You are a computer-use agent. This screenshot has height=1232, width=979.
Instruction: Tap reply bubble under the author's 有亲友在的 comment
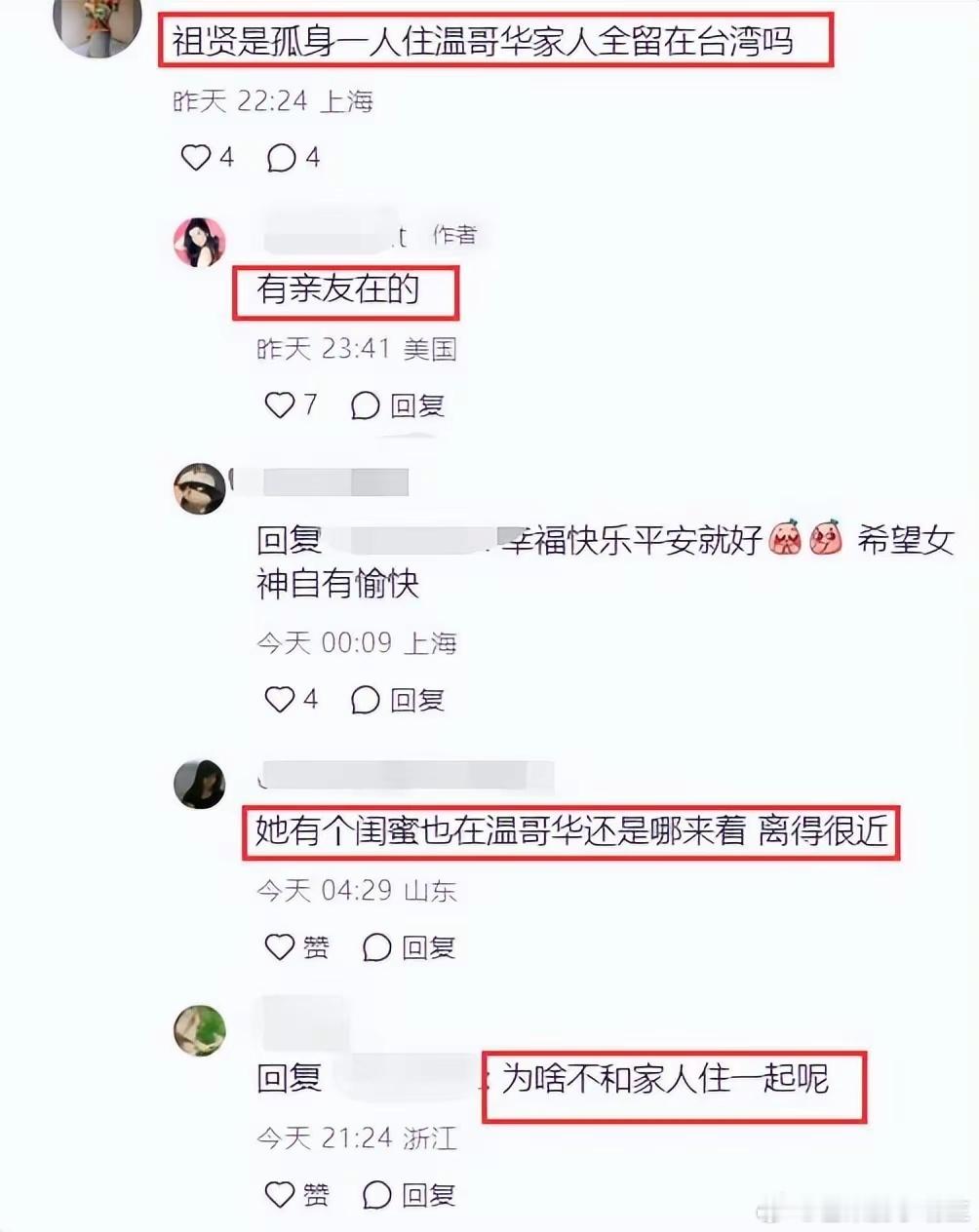click(x=365, y=405)
